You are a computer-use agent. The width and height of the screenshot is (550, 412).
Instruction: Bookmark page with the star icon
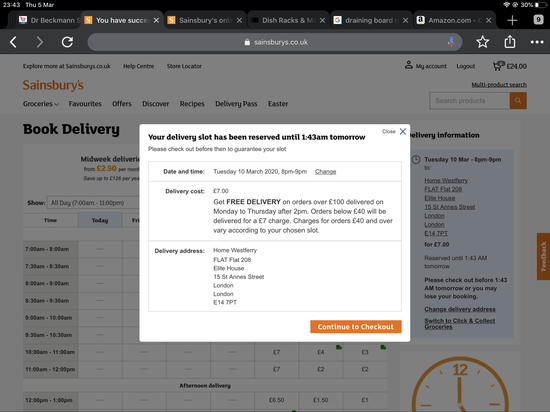coord(483,42)
